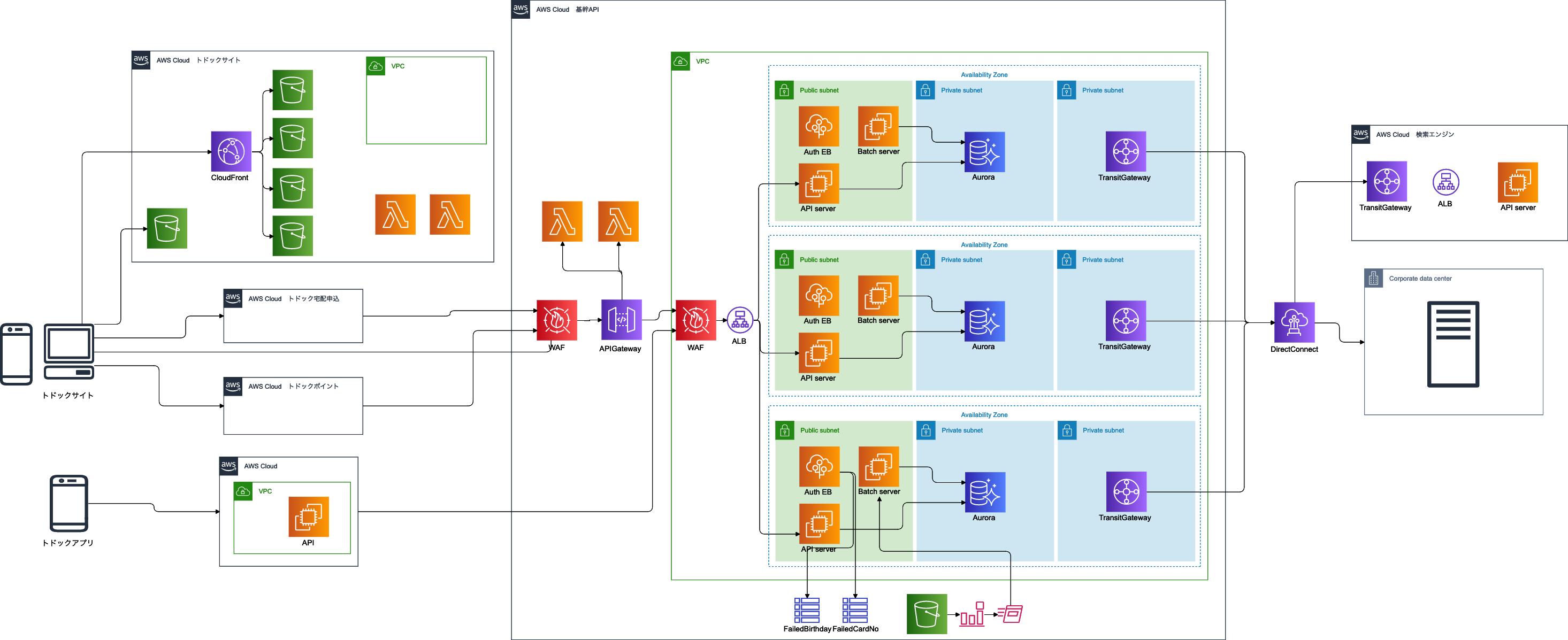The height and width of the screenshot is (640, 1568).
Task: Click the purple VPN cloud icon near data center
Action: (1294, 322)
